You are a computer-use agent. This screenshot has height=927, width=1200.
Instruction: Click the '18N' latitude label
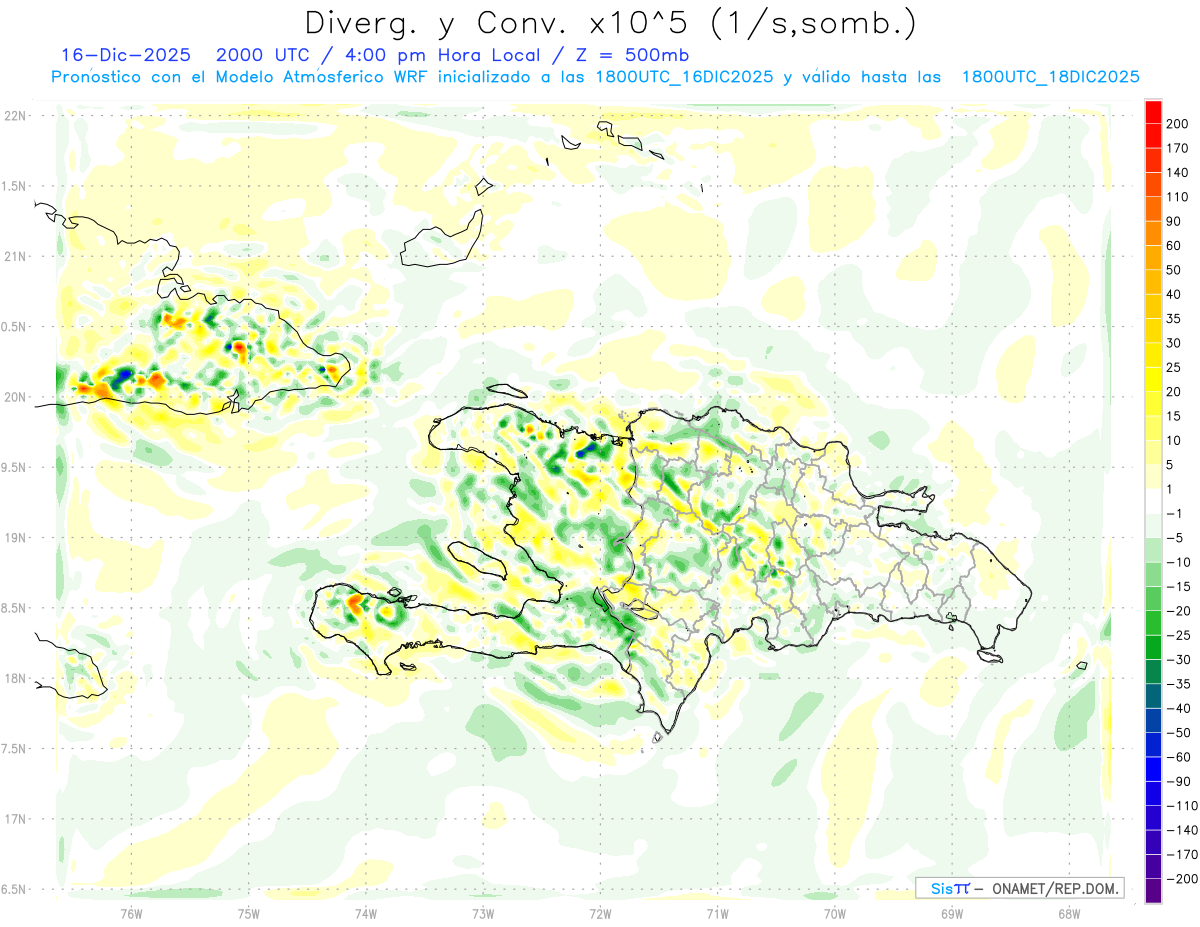pyautogui.click(x=14, y=678)
